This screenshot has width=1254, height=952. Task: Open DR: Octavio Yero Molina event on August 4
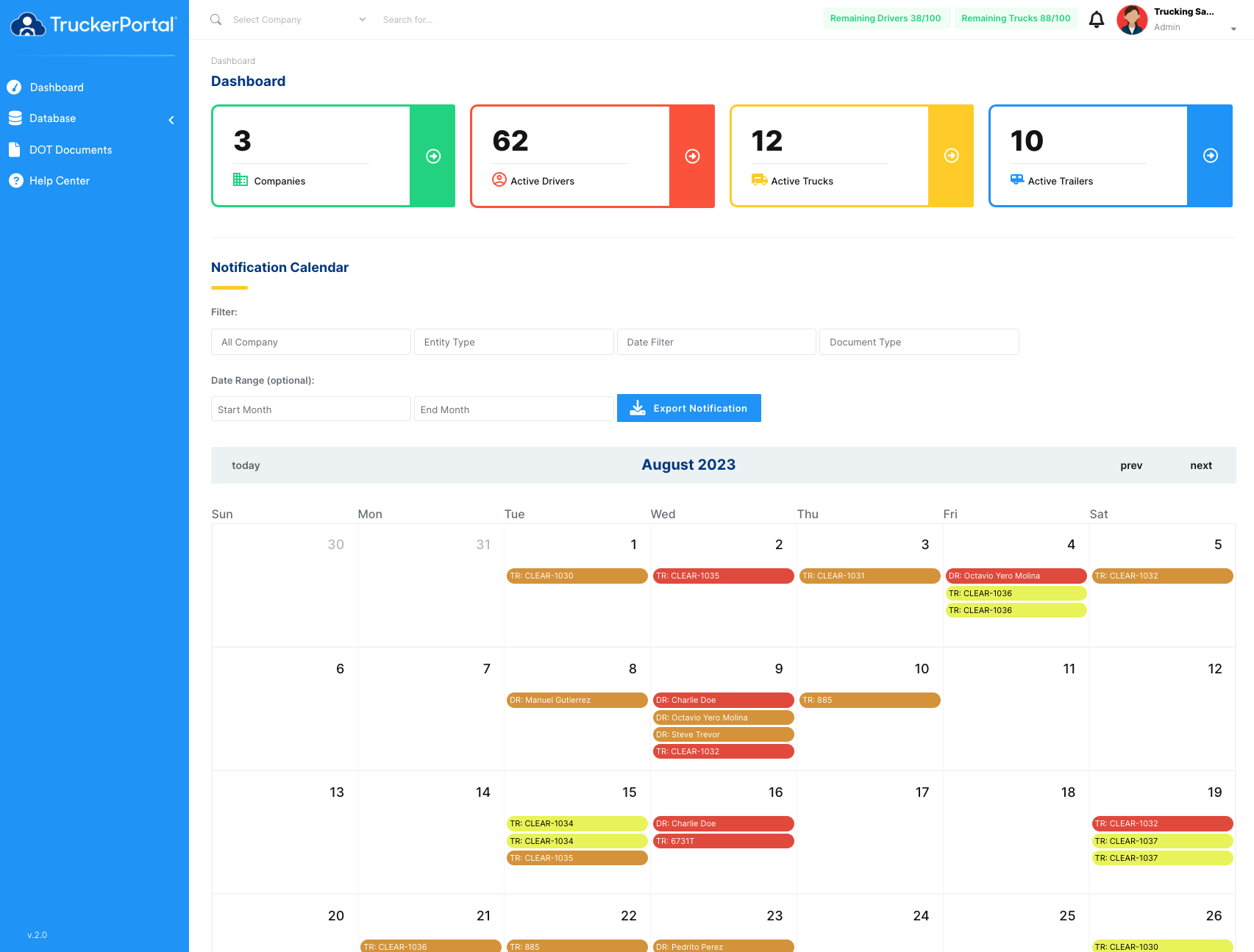pyautogui.click(x=1016, y=576)
